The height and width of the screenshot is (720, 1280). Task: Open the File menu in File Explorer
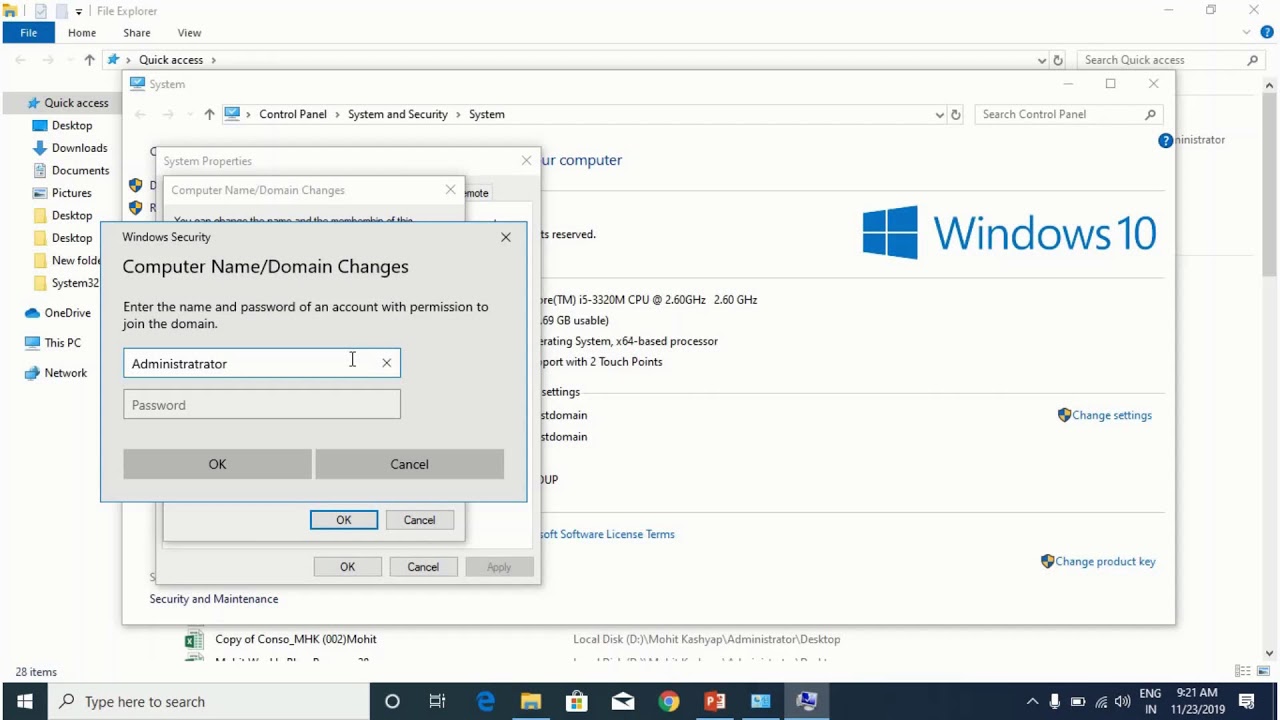pos(29,33)
